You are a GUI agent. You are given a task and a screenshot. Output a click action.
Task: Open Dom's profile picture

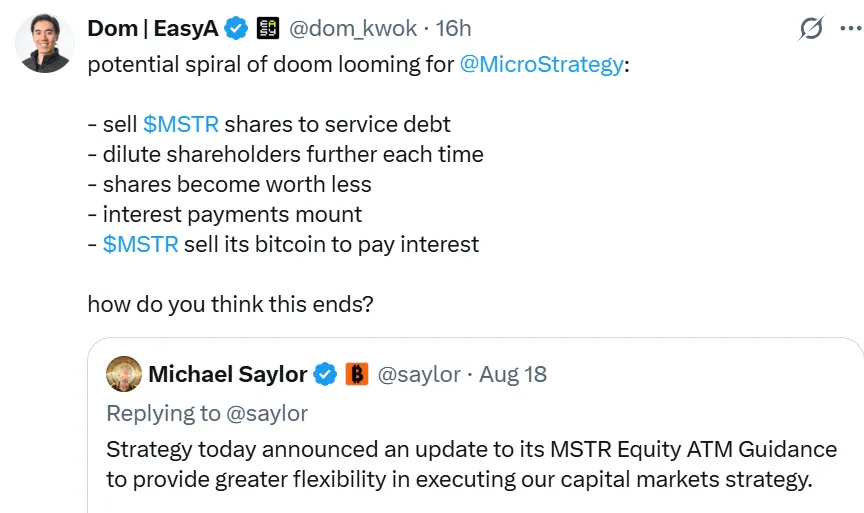coord(43,43)
